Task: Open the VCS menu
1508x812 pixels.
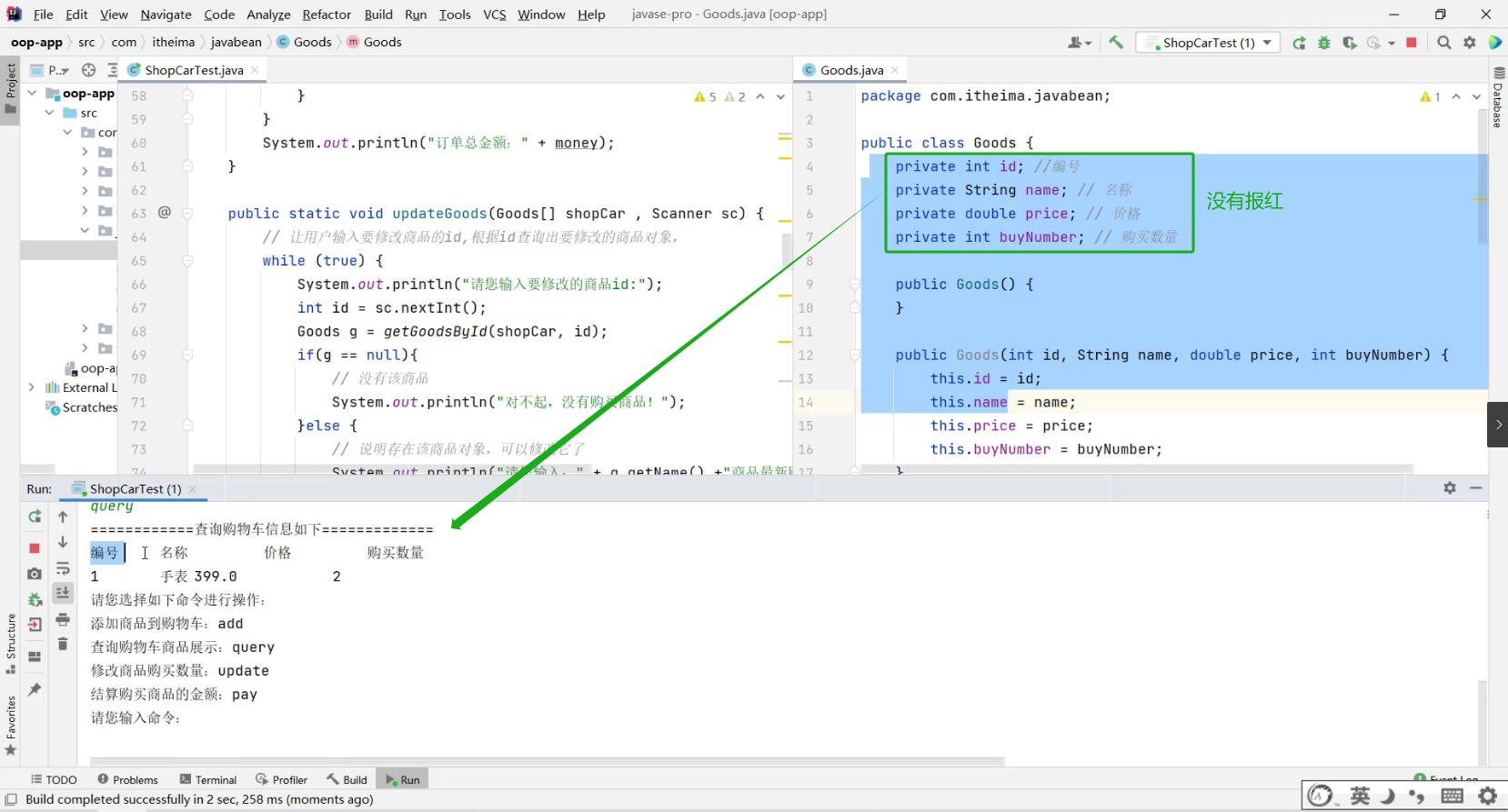Action: pos(495,15)
